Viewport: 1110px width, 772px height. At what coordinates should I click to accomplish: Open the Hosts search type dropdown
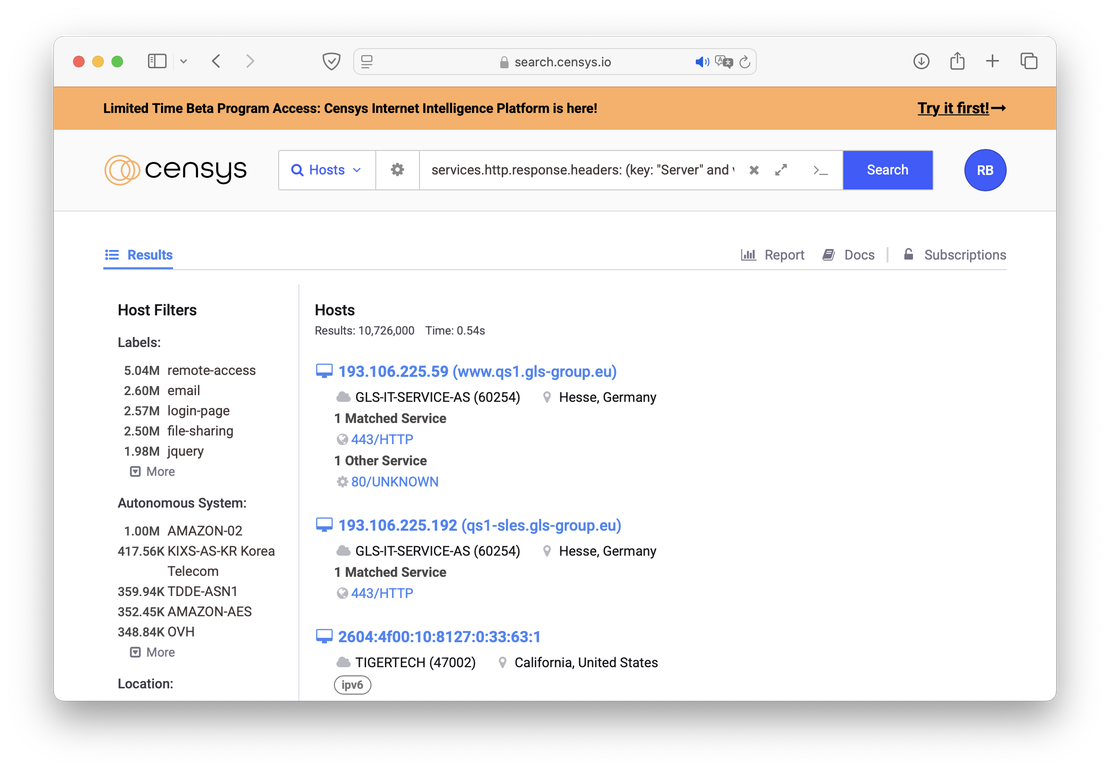(326, 170)
